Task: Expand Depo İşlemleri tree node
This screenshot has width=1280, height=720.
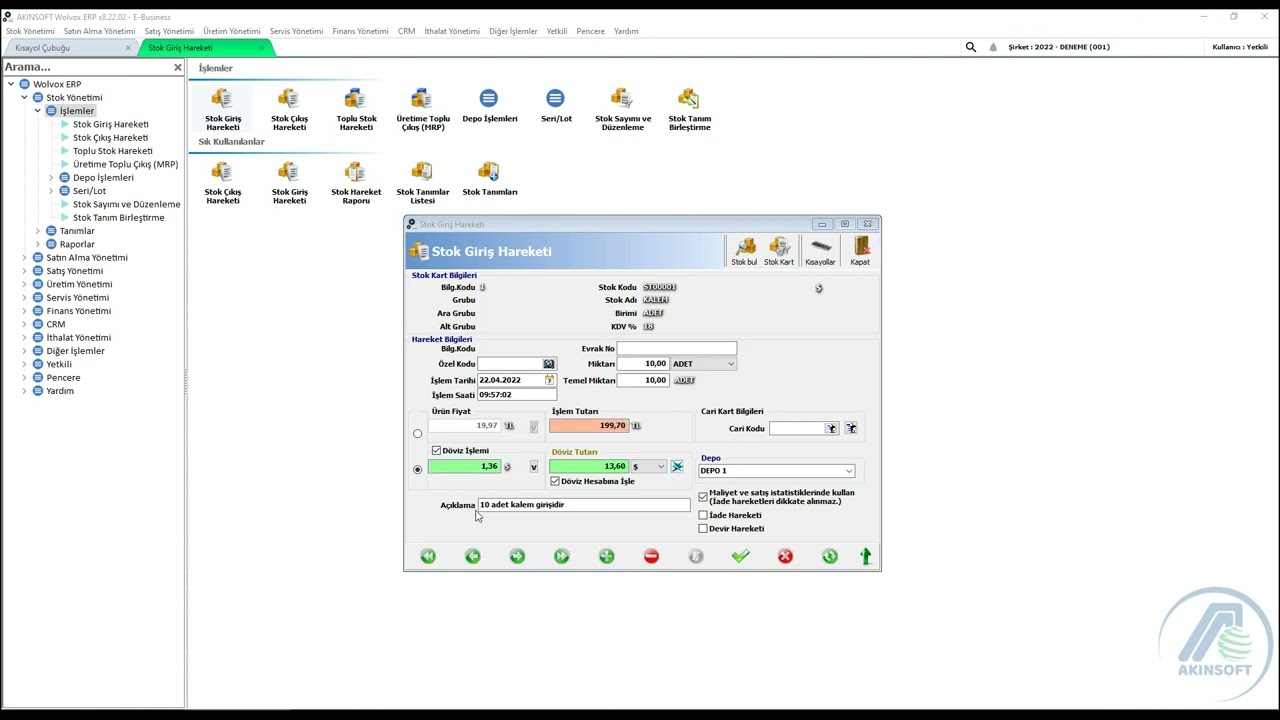Action: [51, 177]
